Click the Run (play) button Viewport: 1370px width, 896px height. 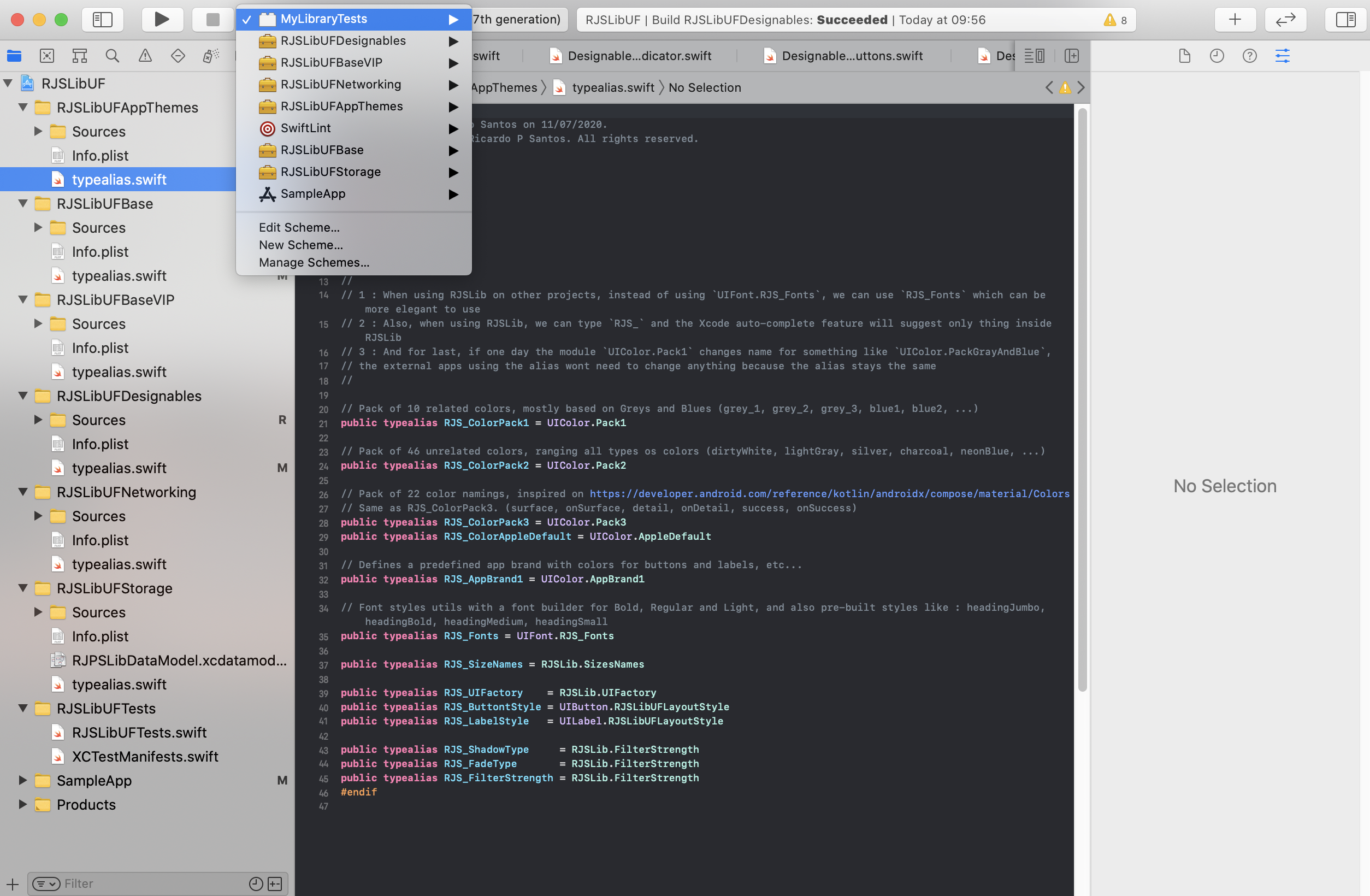click(x=162, y=20)
